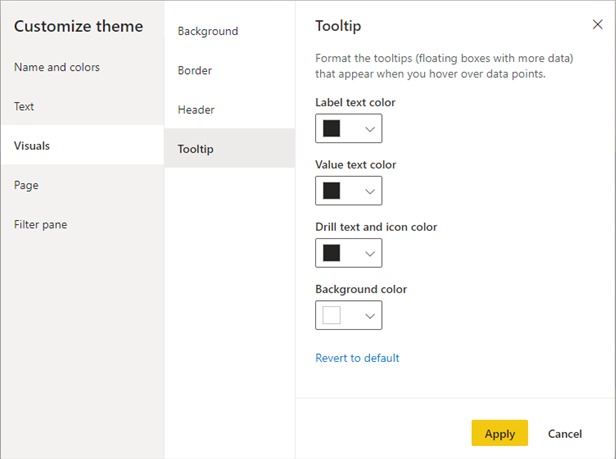Viewport: 616px width, 459px height.
Task: Open the Name and colors section
Action: click(x=57, y=67)
